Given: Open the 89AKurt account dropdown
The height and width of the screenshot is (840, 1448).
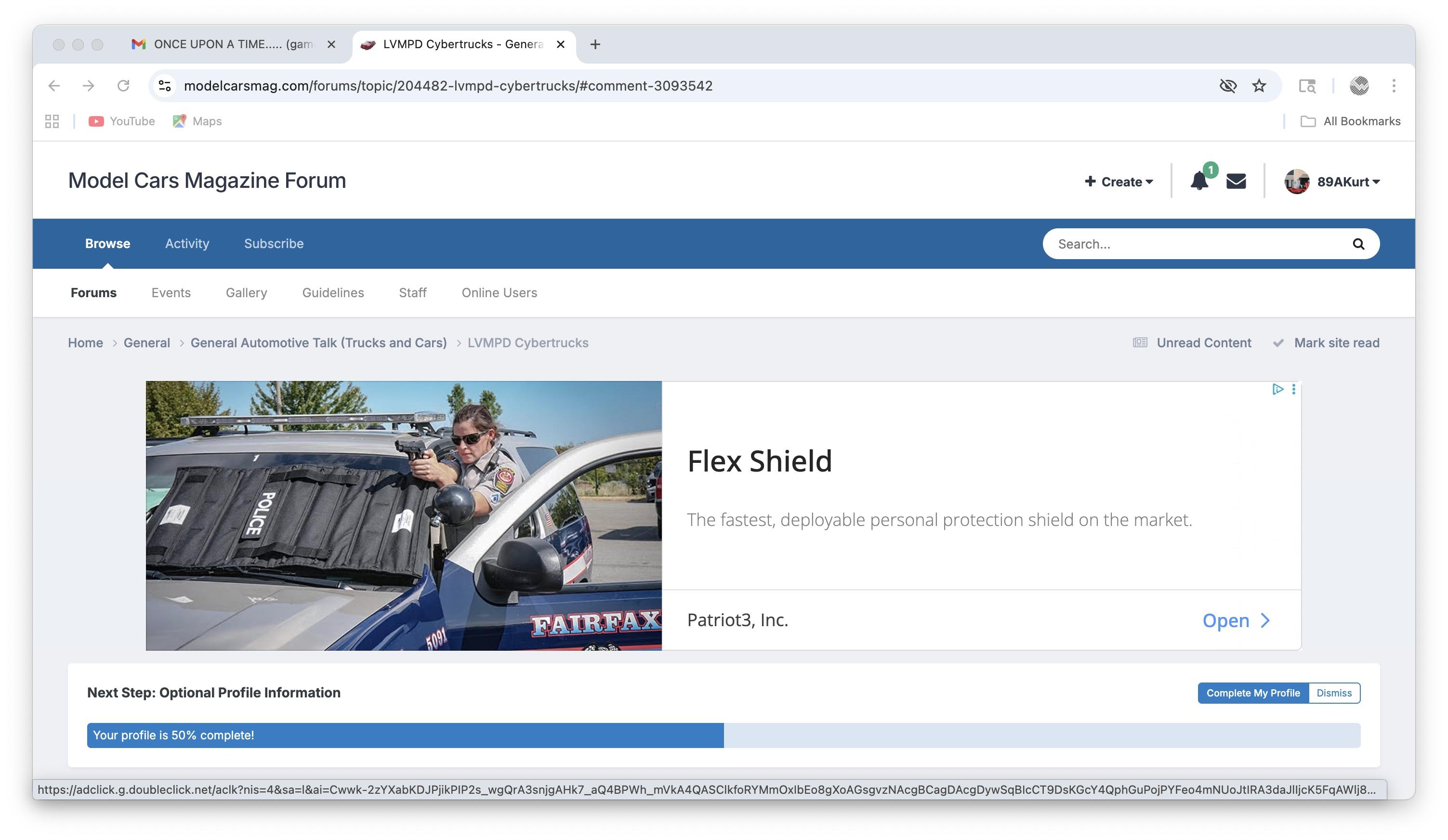Looking at the screenshot, I should [x=1344, y=182].
